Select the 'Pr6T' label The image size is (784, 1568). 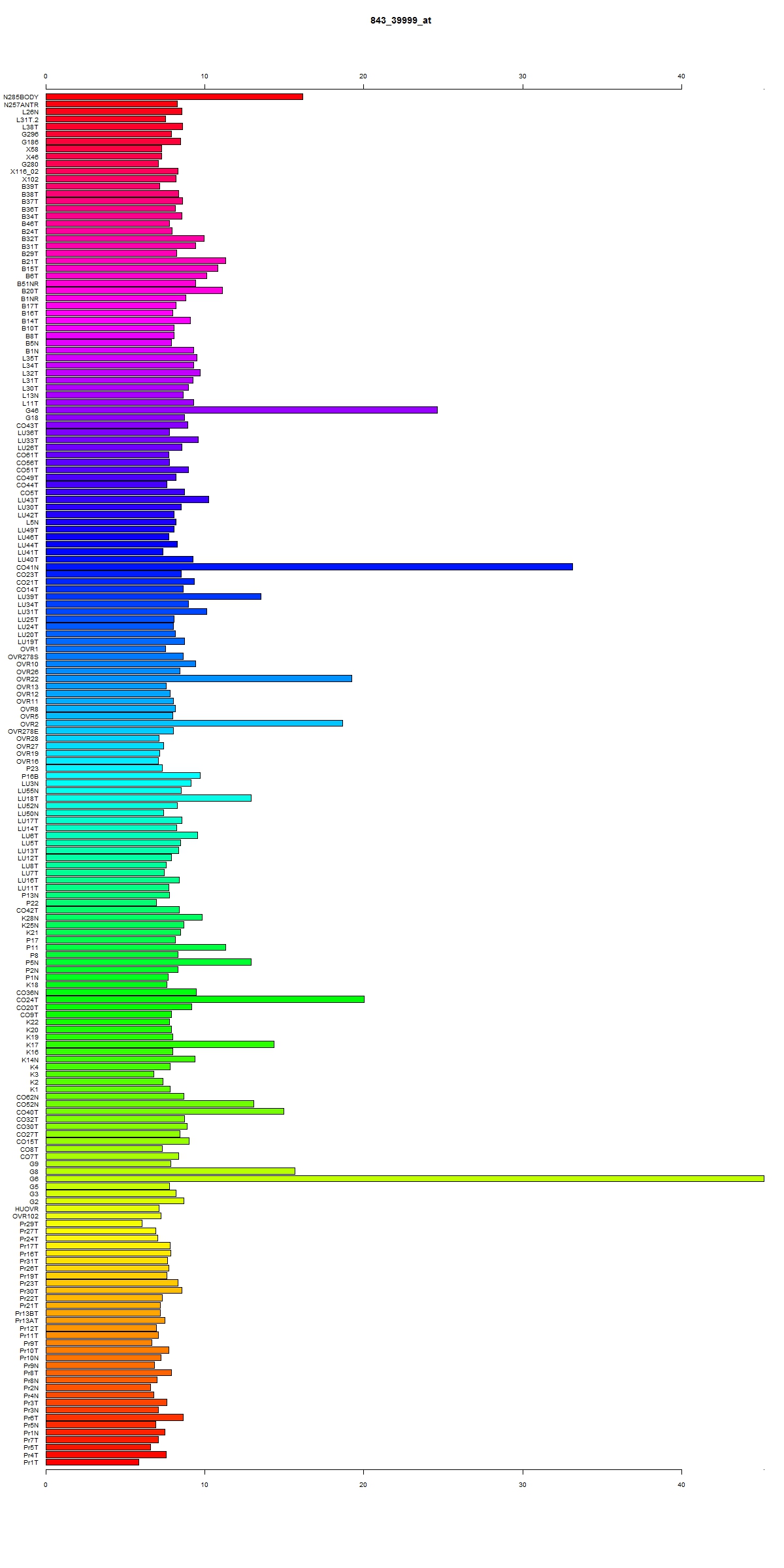coord(31,1418)
